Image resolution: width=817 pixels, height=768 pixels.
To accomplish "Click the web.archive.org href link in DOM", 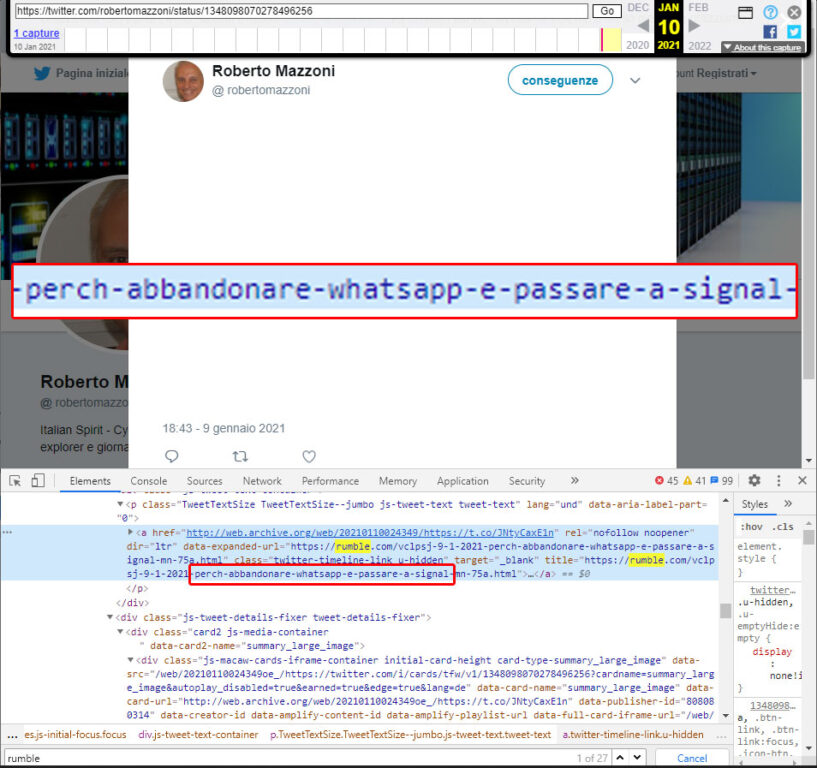I will pos(370,532).
